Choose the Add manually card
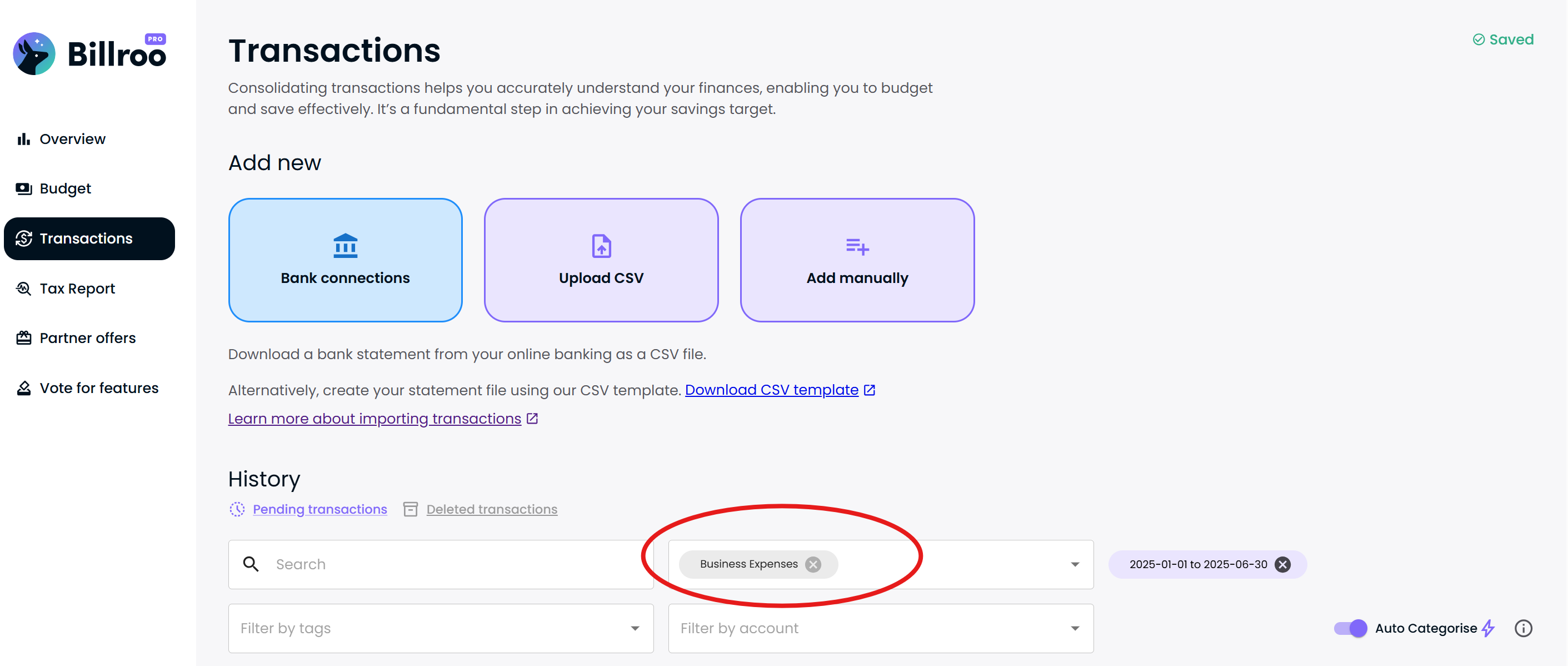Viewport: 1568px width, 666px height. point(857,260)
